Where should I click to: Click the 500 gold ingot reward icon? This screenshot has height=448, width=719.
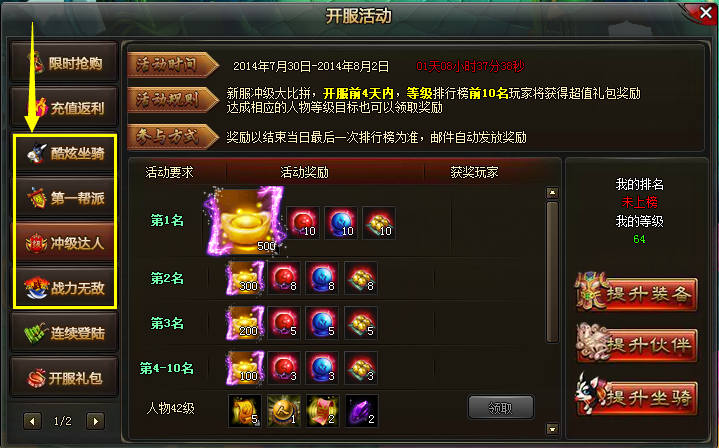(245, 221)
